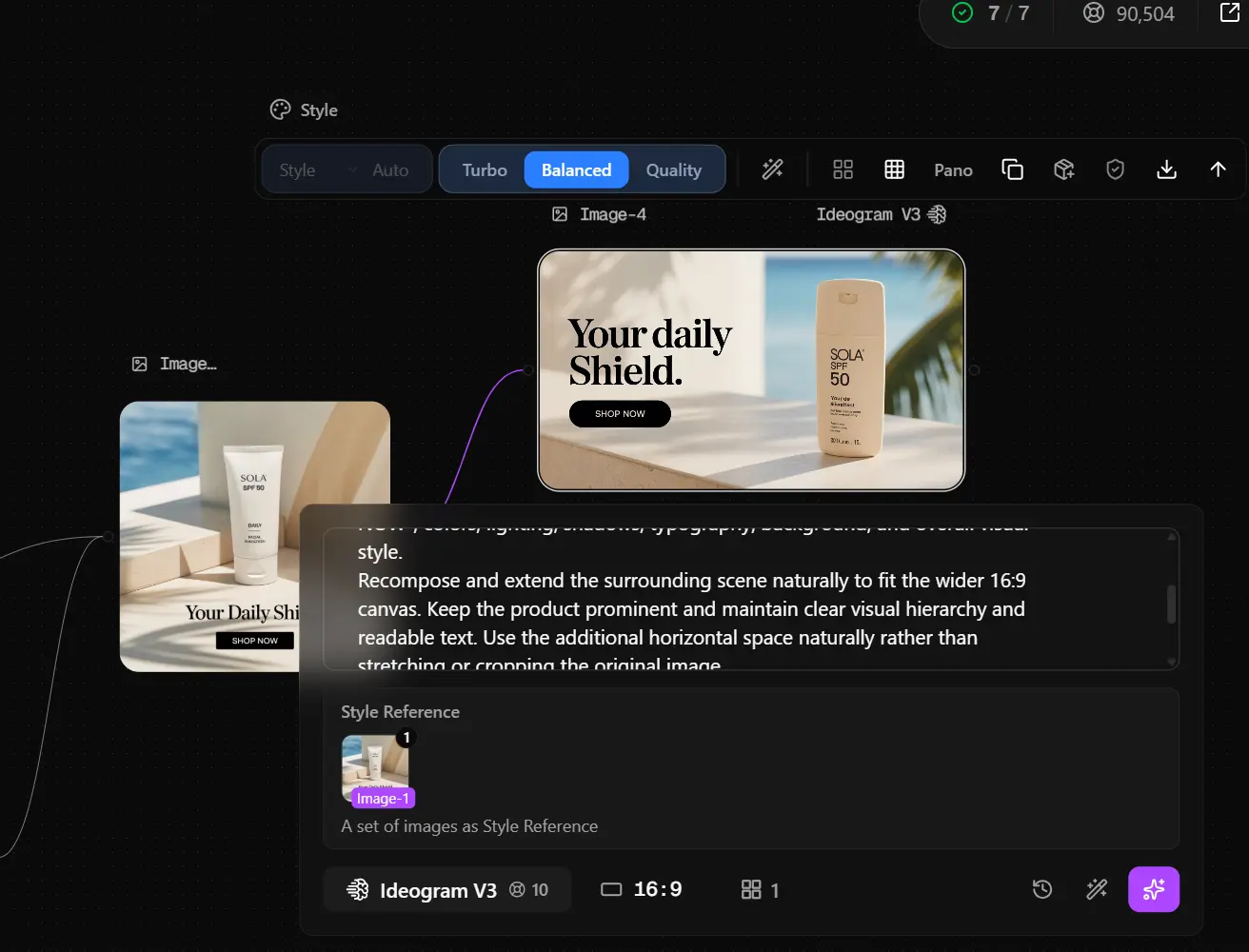
Task: Click the upward arrow icon in the toolbar
Action: [x=1218, y=169]
